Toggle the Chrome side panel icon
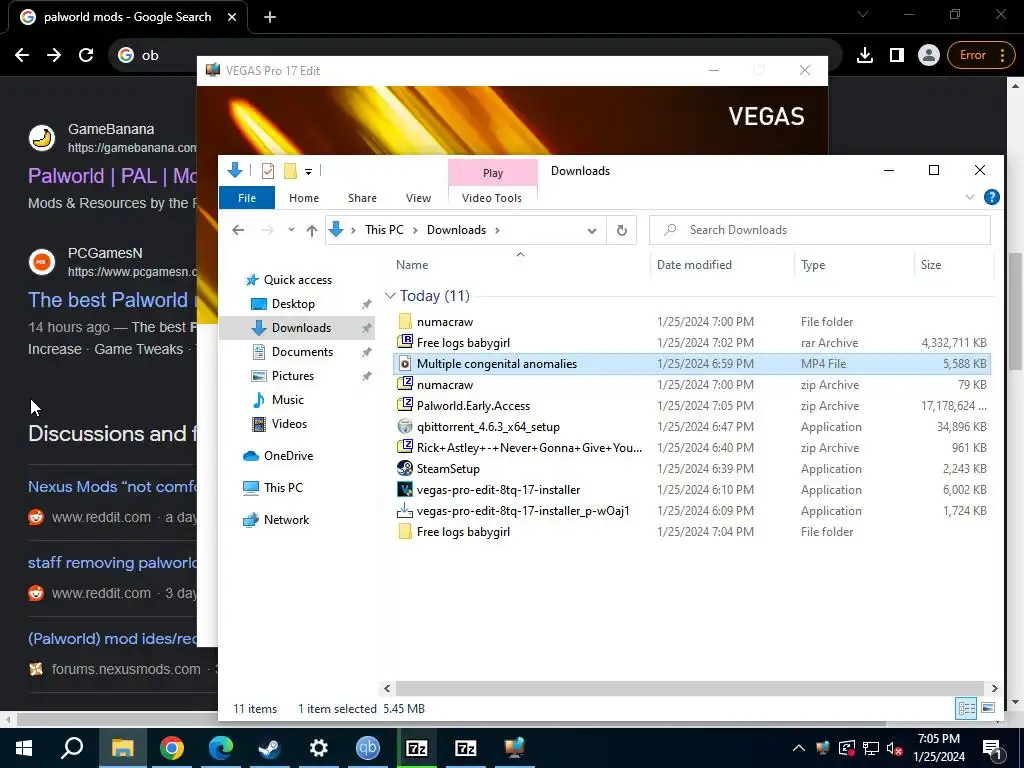The width and height of the screenshot is (1024, 768). (x=897, y=55)
